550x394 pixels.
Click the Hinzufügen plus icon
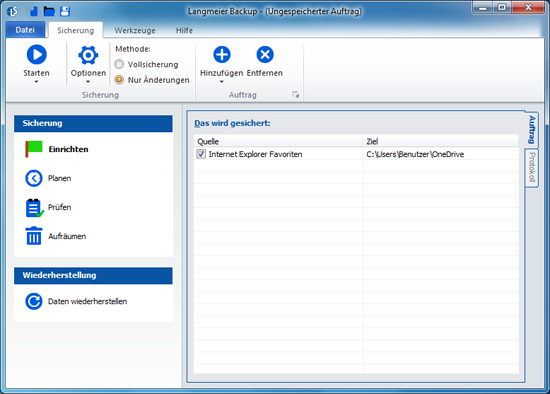click(x=222, y=54)
